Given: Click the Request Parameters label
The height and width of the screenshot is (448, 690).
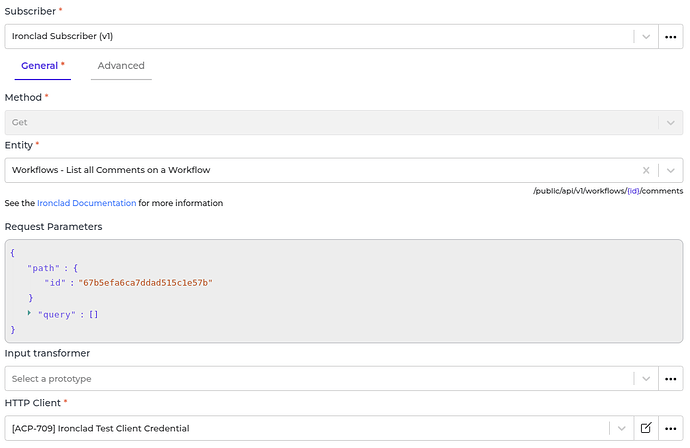Looking at the screenshot, I should (x=53, y=227).
